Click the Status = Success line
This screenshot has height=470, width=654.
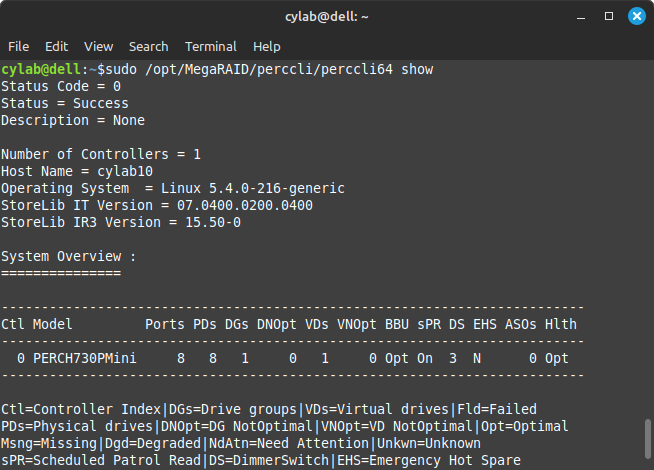point(65,103)
